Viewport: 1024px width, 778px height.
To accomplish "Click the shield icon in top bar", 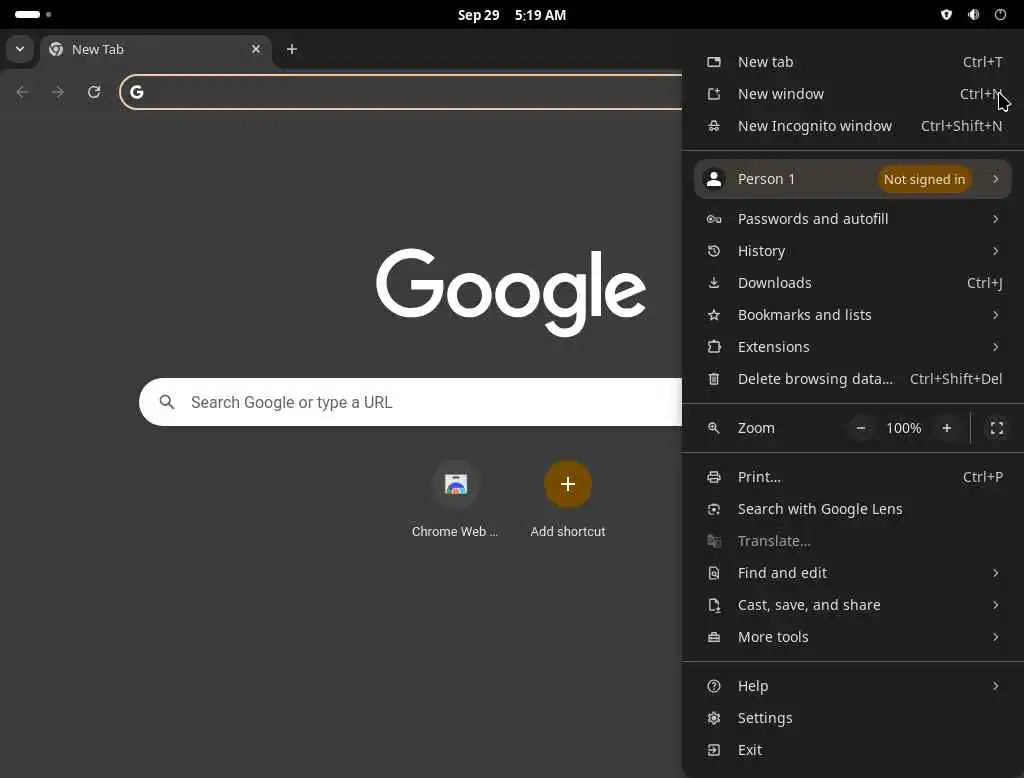I will pos(946,14).
